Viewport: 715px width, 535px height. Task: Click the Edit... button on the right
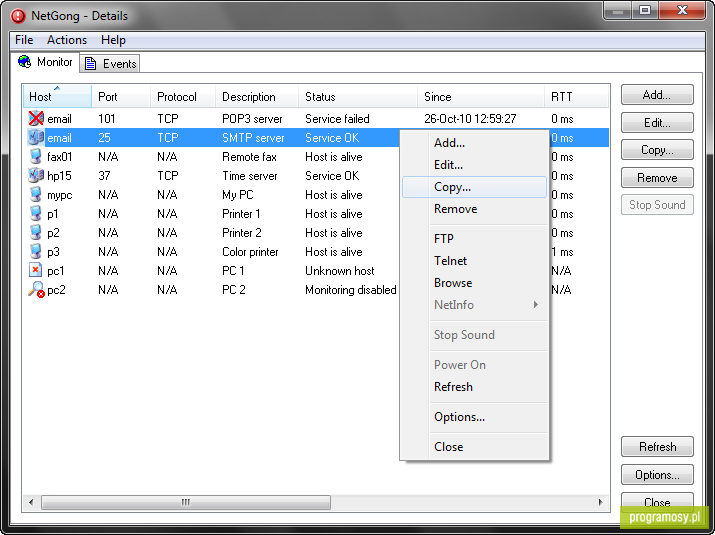click(x=657, y=123)
